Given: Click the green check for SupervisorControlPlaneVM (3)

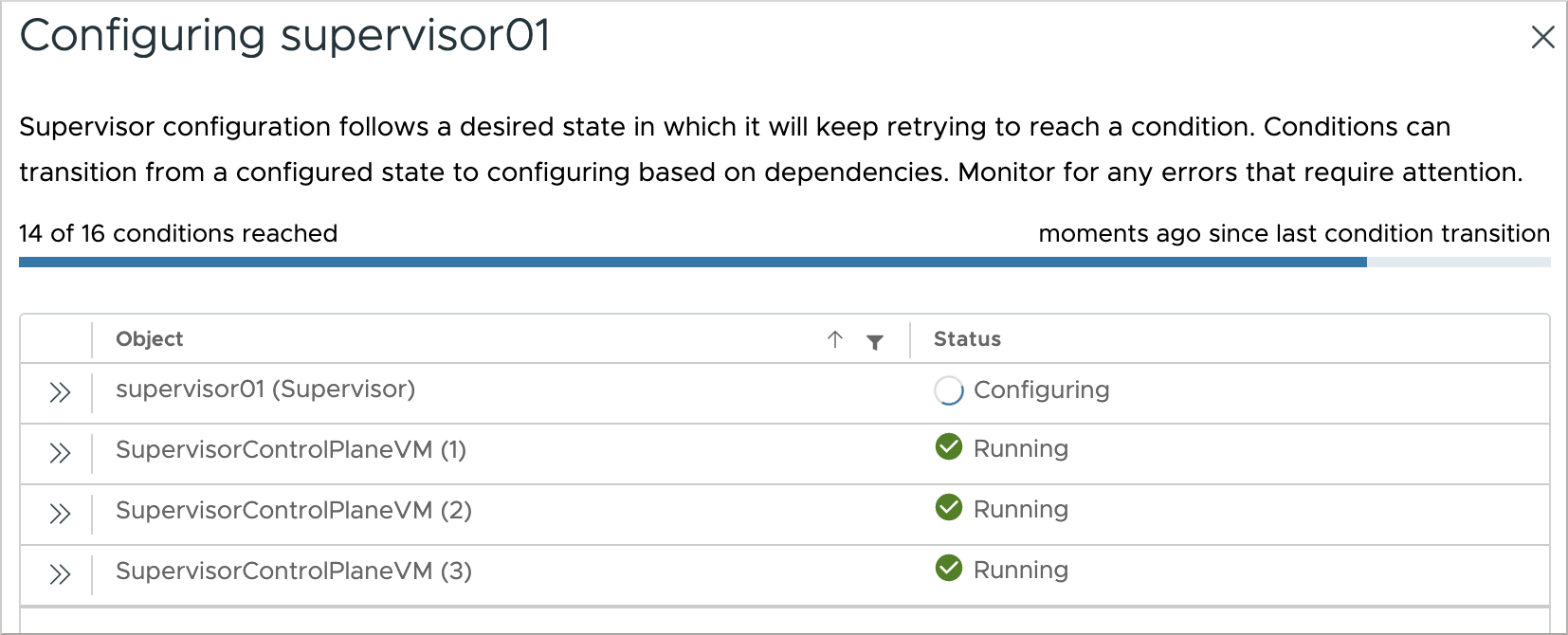Looking at the screenshot, I should coord(948,569).
